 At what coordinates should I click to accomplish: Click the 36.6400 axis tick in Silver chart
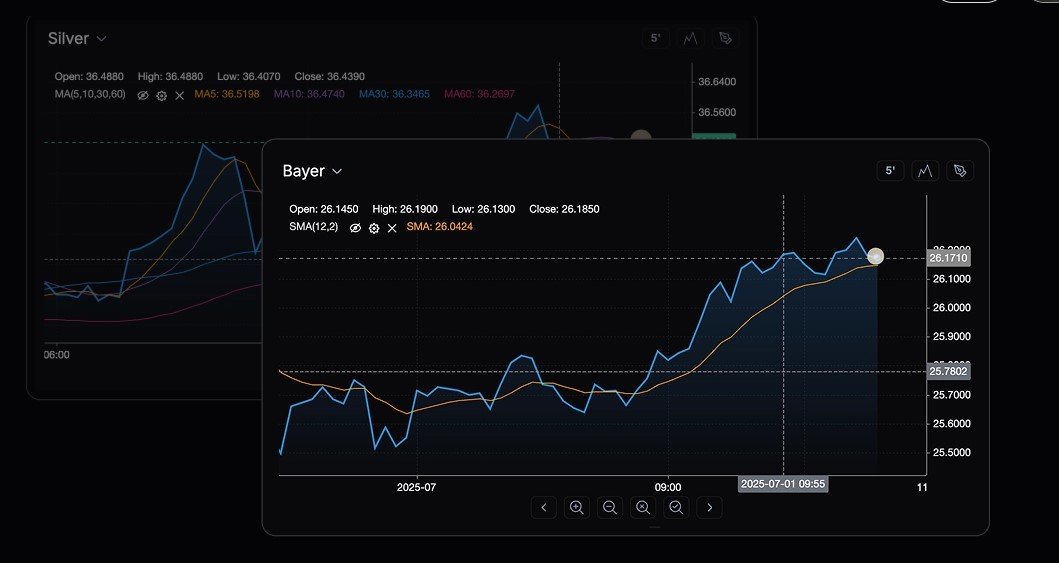coord(717,82)
